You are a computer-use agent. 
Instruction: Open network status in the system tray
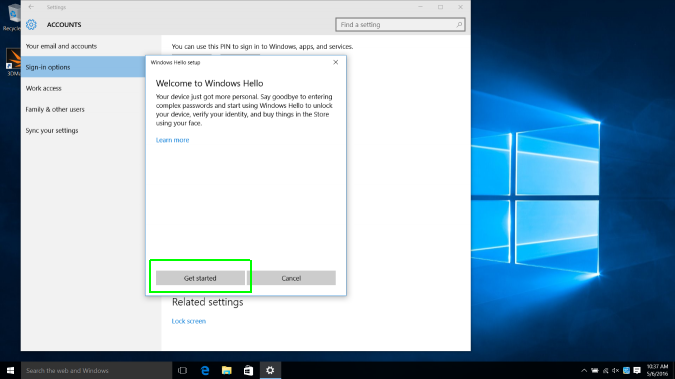click(x=605, y=370)
